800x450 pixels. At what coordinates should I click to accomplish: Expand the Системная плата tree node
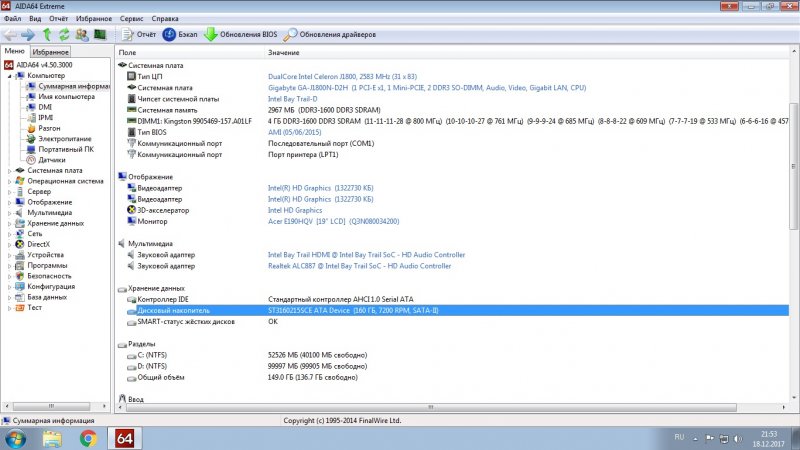10,171
